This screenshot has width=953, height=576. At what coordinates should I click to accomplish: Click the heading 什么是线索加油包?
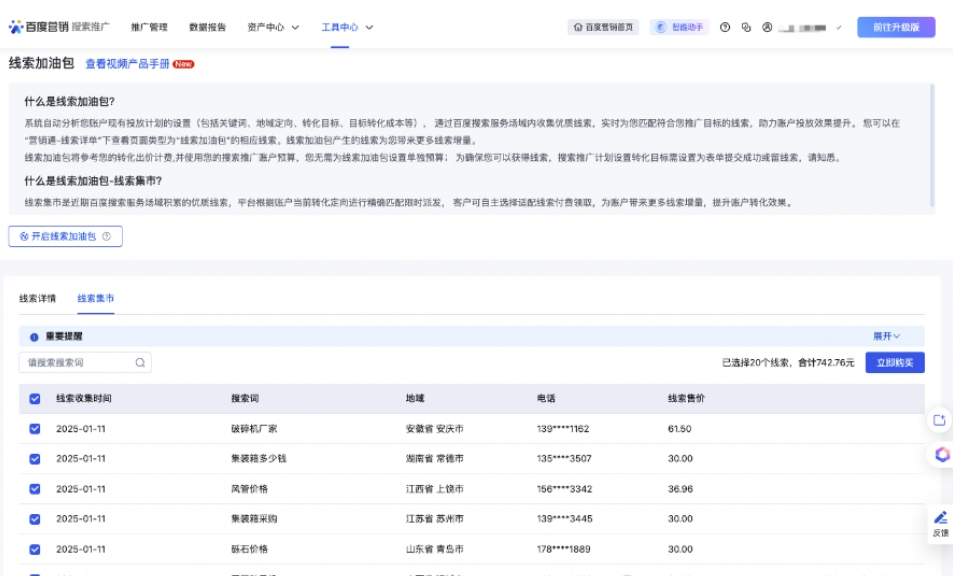(69, 101)
